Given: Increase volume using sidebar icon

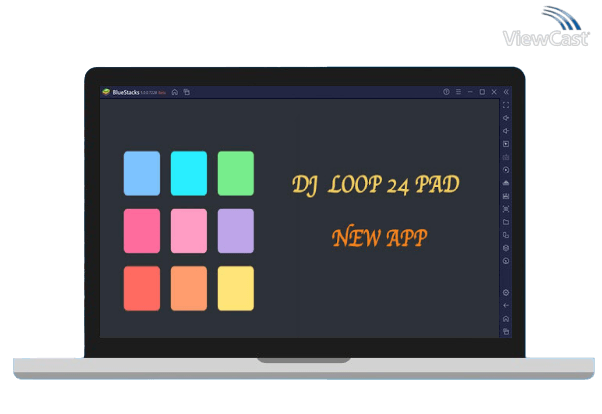Looking at the screenshot, I should pos(506,118).
